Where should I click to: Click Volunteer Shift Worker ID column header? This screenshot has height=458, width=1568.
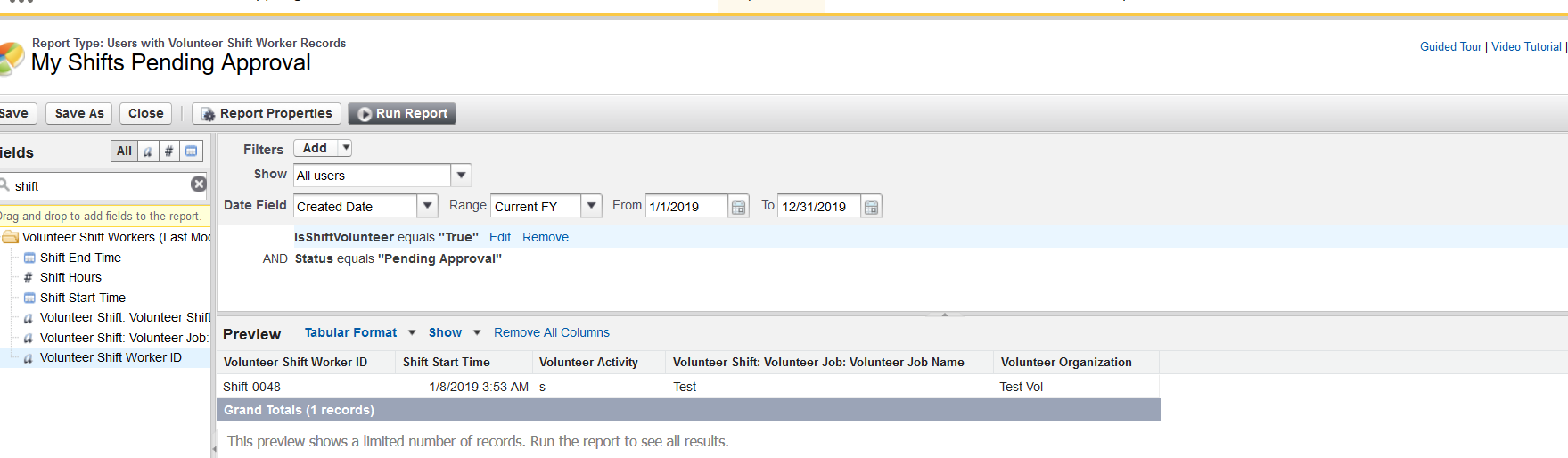306,362
